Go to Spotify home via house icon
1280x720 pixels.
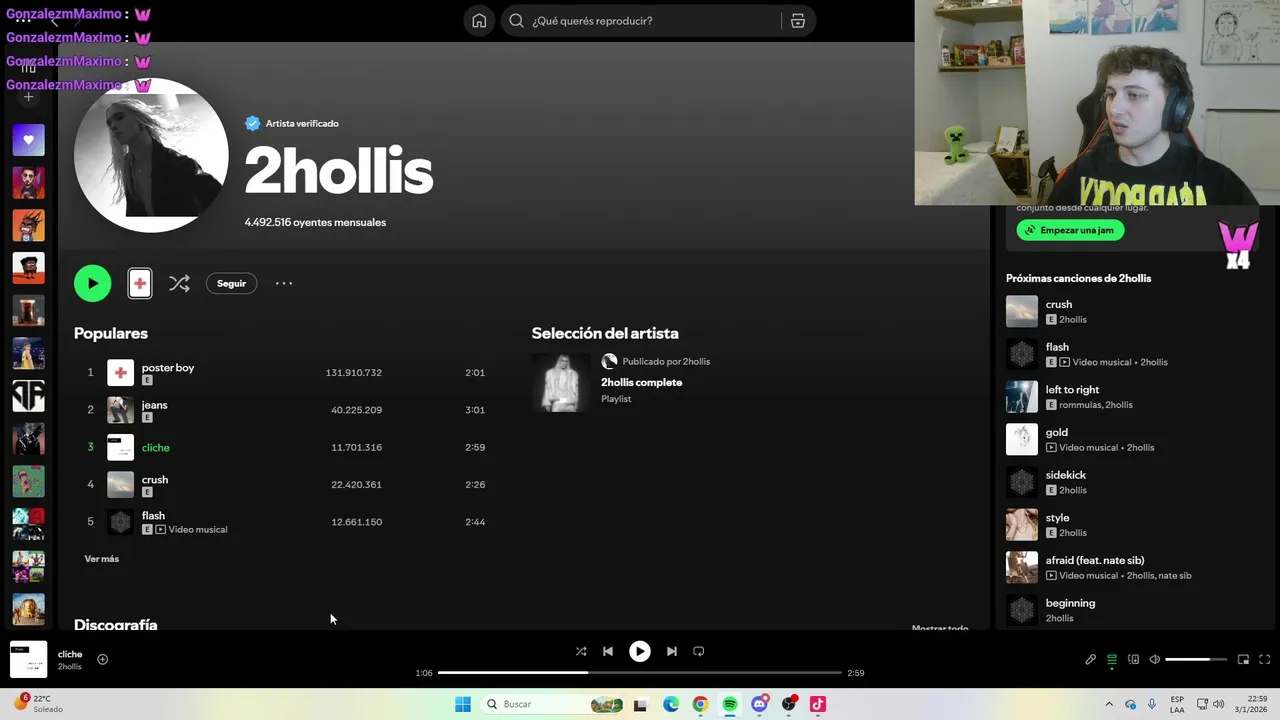point(479,21)
